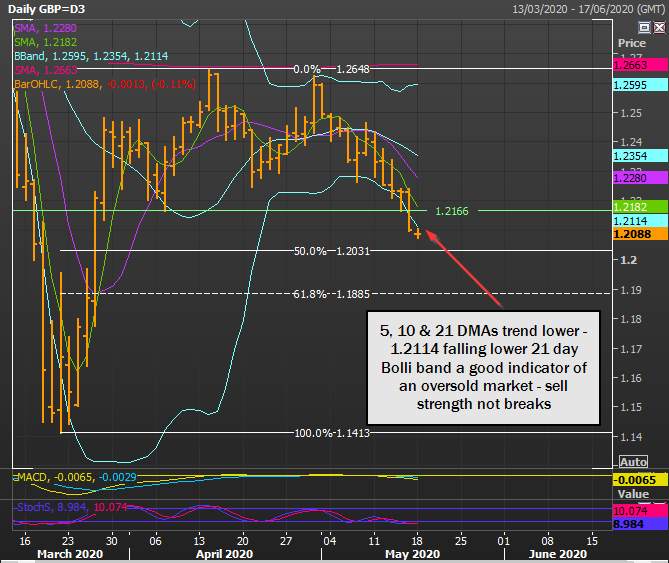Screen dimensions: 669x563
Task: Select the green SMA 1.2182 legend entry
Action: click(45, 42)
